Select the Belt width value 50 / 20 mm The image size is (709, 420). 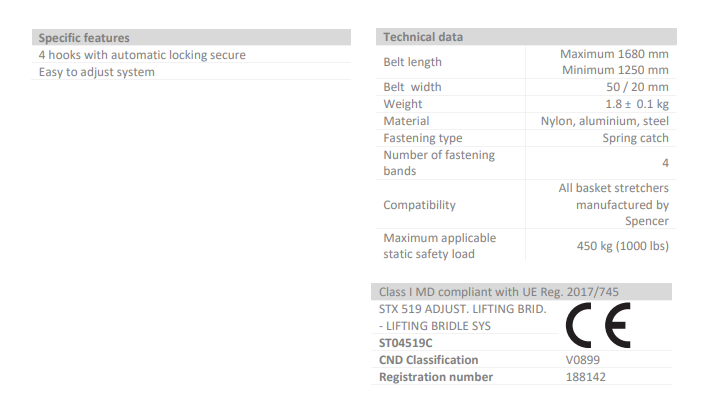[x=637, y=87]
